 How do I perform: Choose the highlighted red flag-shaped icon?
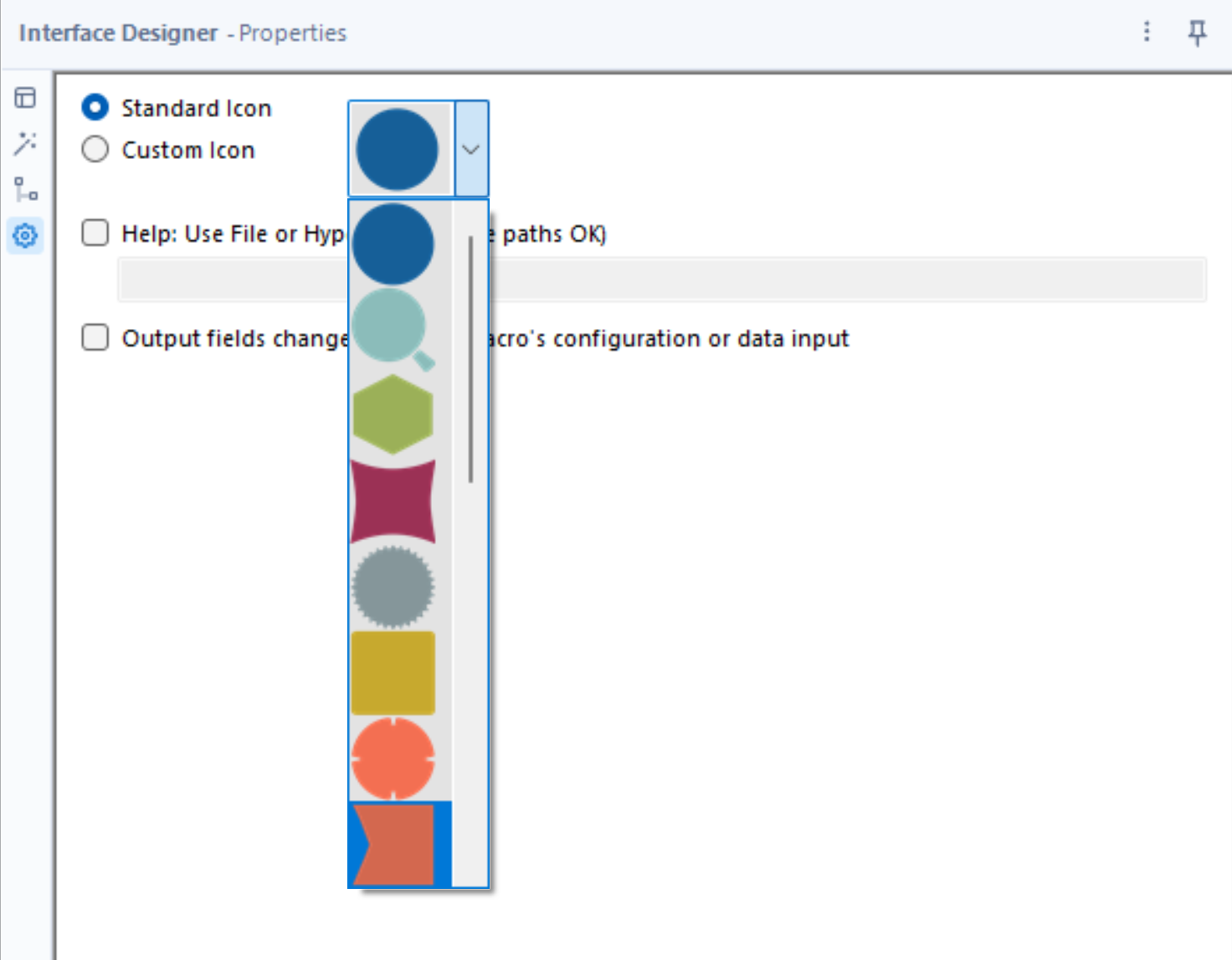[x=395, y=844]
